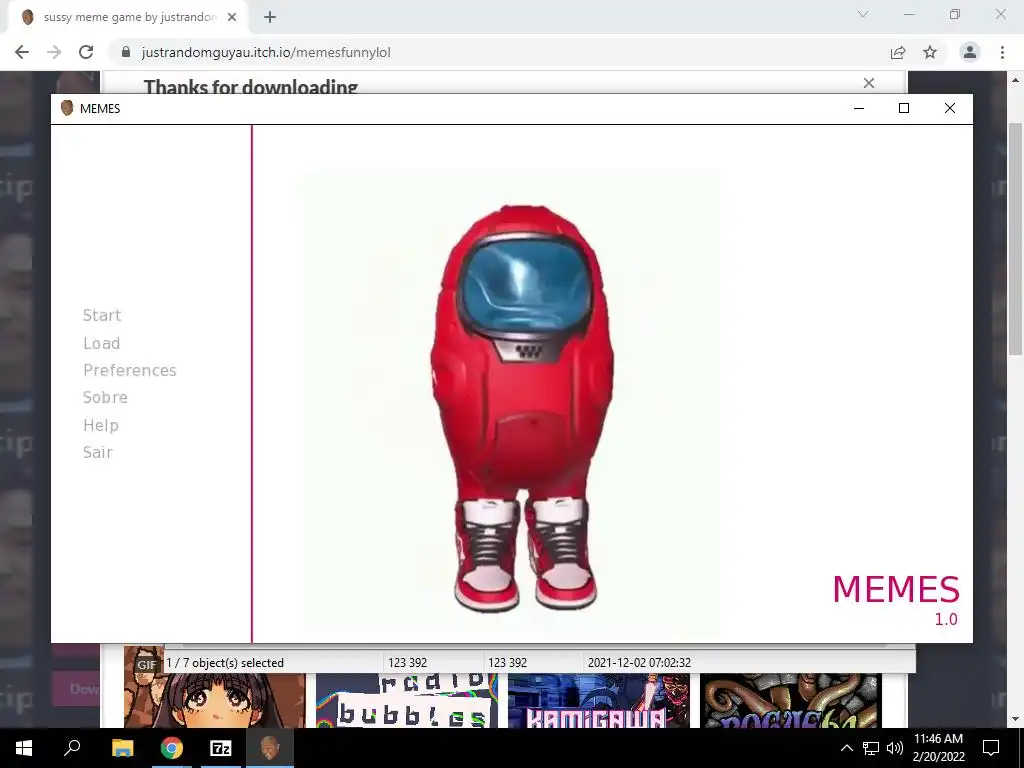Close the MEMES game window
This screenshot has height=768, width=1024.
[x=950, y=108]
